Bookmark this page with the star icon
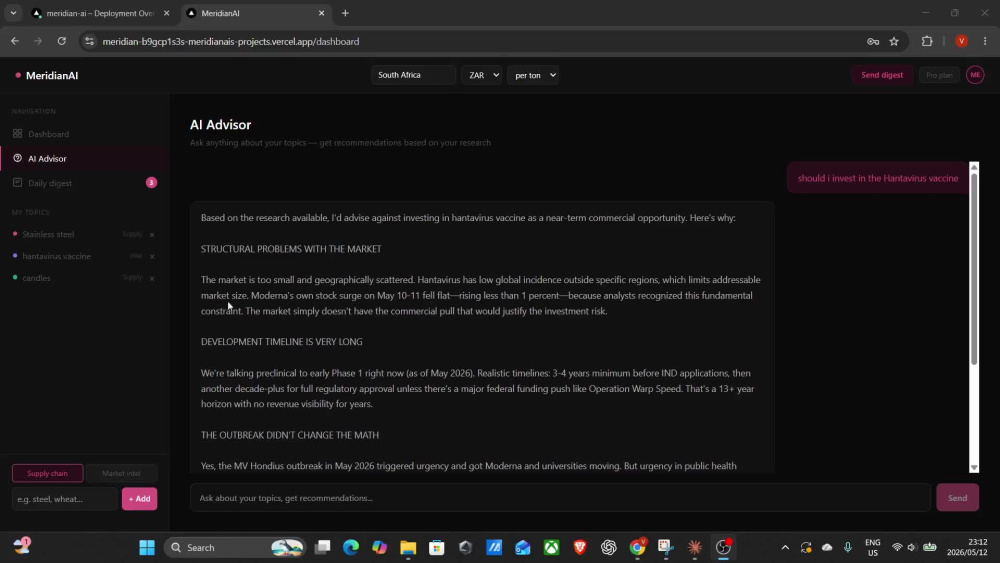Image resolution: width=1000 pixels, height=563 pixels. click(894, 41)
